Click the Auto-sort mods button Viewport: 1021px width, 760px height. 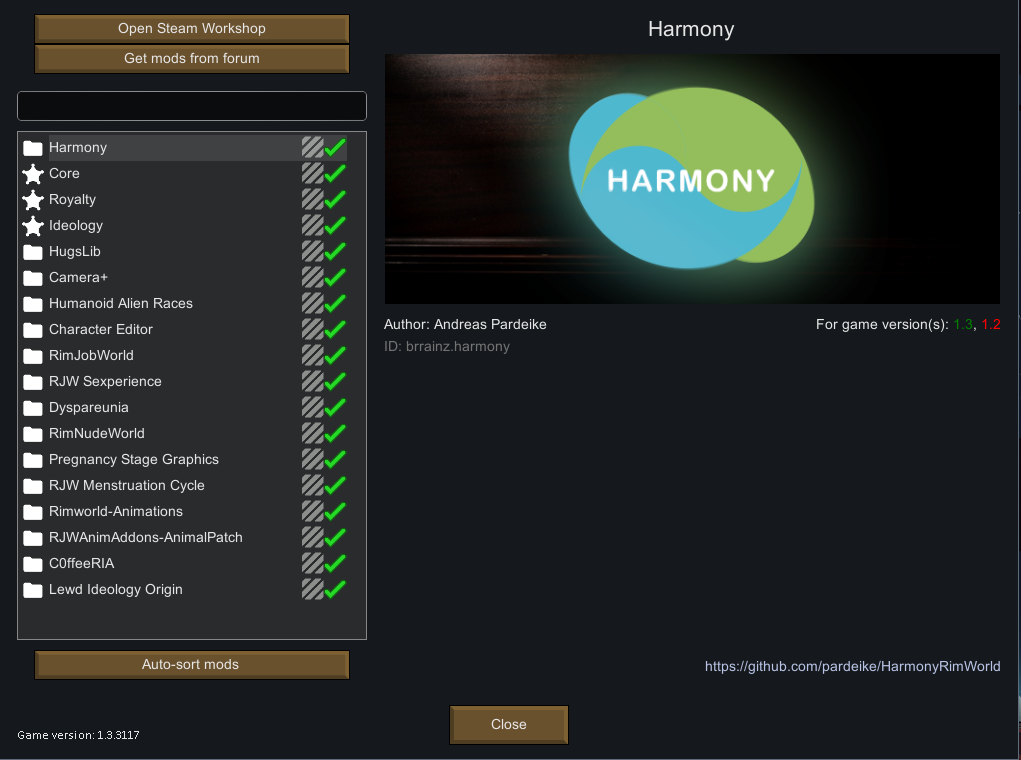[x=191, y=664]
